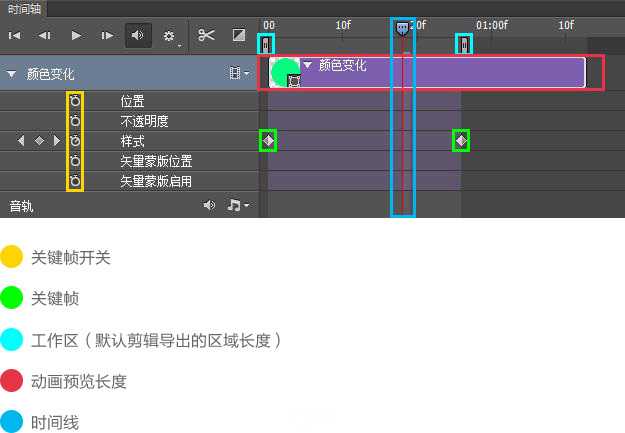
Task: Open the audio track music note menu
Action: click(237, 205)
